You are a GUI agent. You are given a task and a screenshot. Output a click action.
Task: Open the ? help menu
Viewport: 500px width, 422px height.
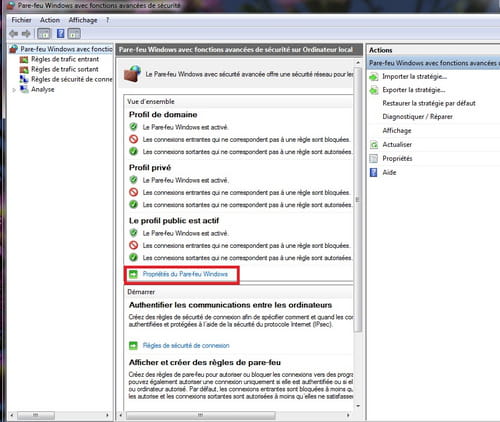(107, 20)
